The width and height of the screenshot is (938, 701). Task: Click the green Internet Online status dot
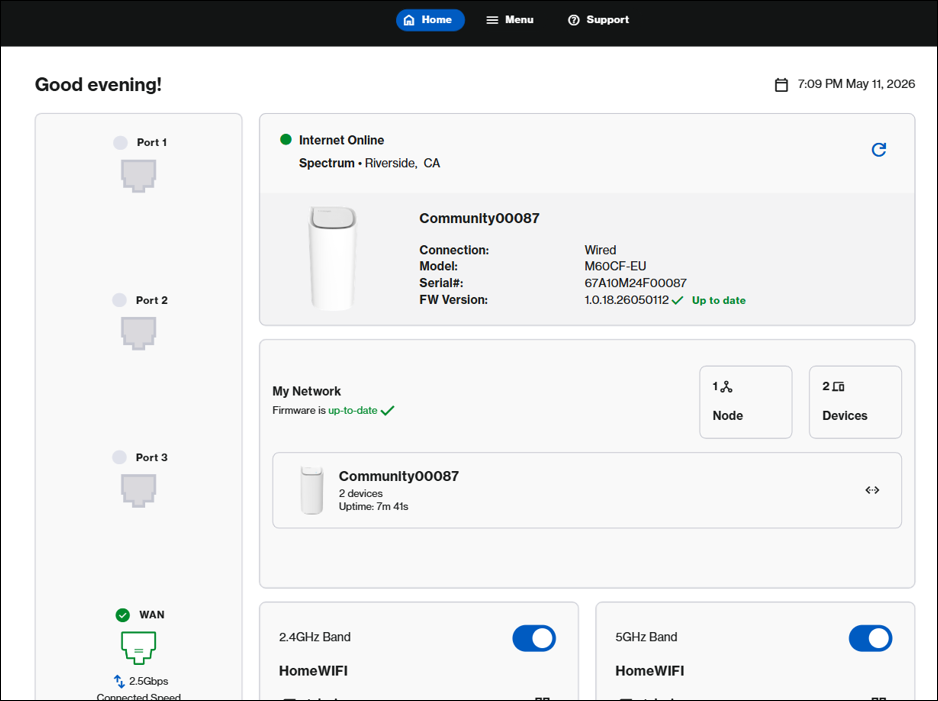pyautogui.click(x=286, y=140)
